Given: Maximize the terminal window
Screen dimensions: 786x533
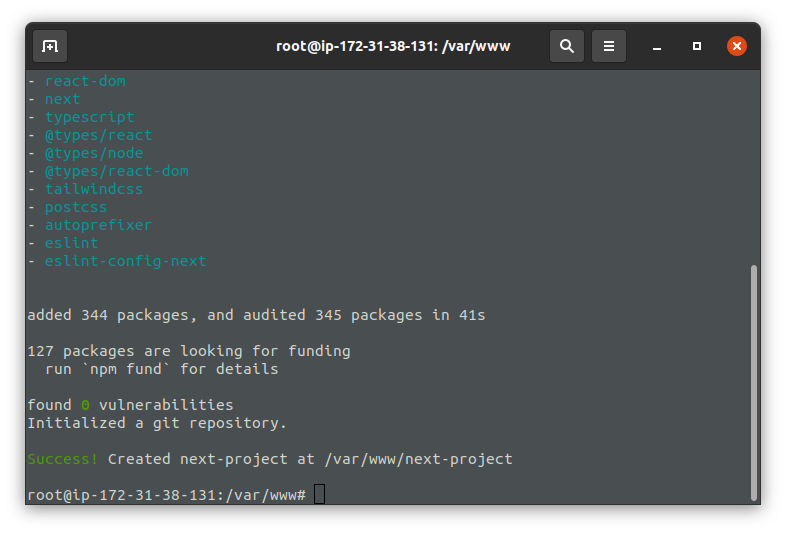Looking at the screenshot, I should tap(697, 46).
